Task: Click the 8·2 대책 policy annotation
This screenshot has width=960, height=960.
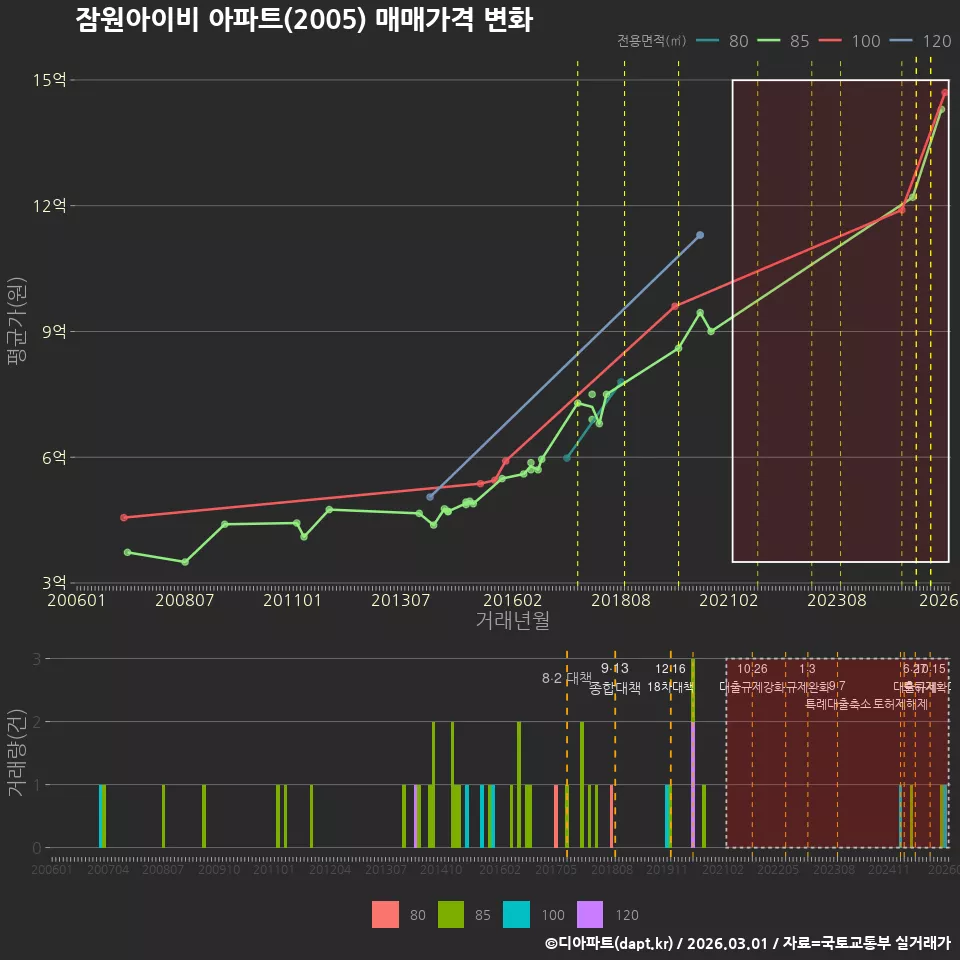Action: tap(567, 678)
